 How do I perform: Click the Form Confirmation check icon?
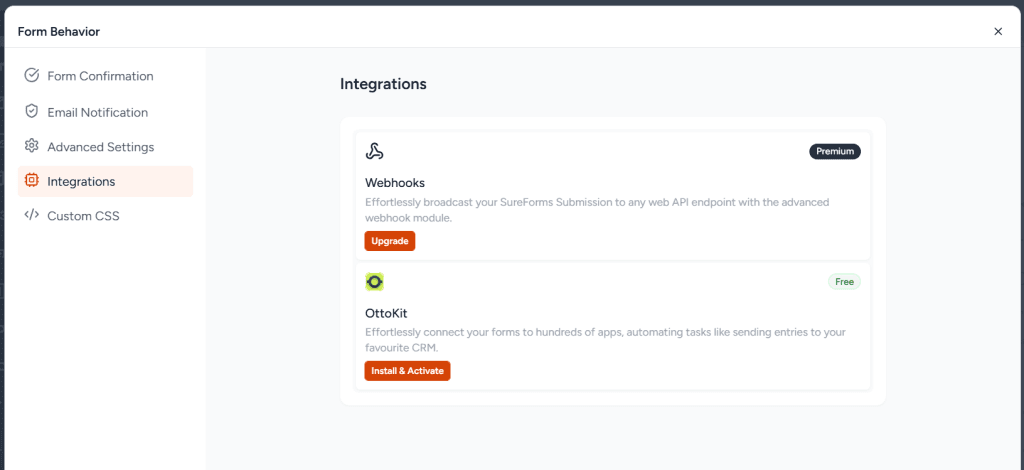pos(32,76)
